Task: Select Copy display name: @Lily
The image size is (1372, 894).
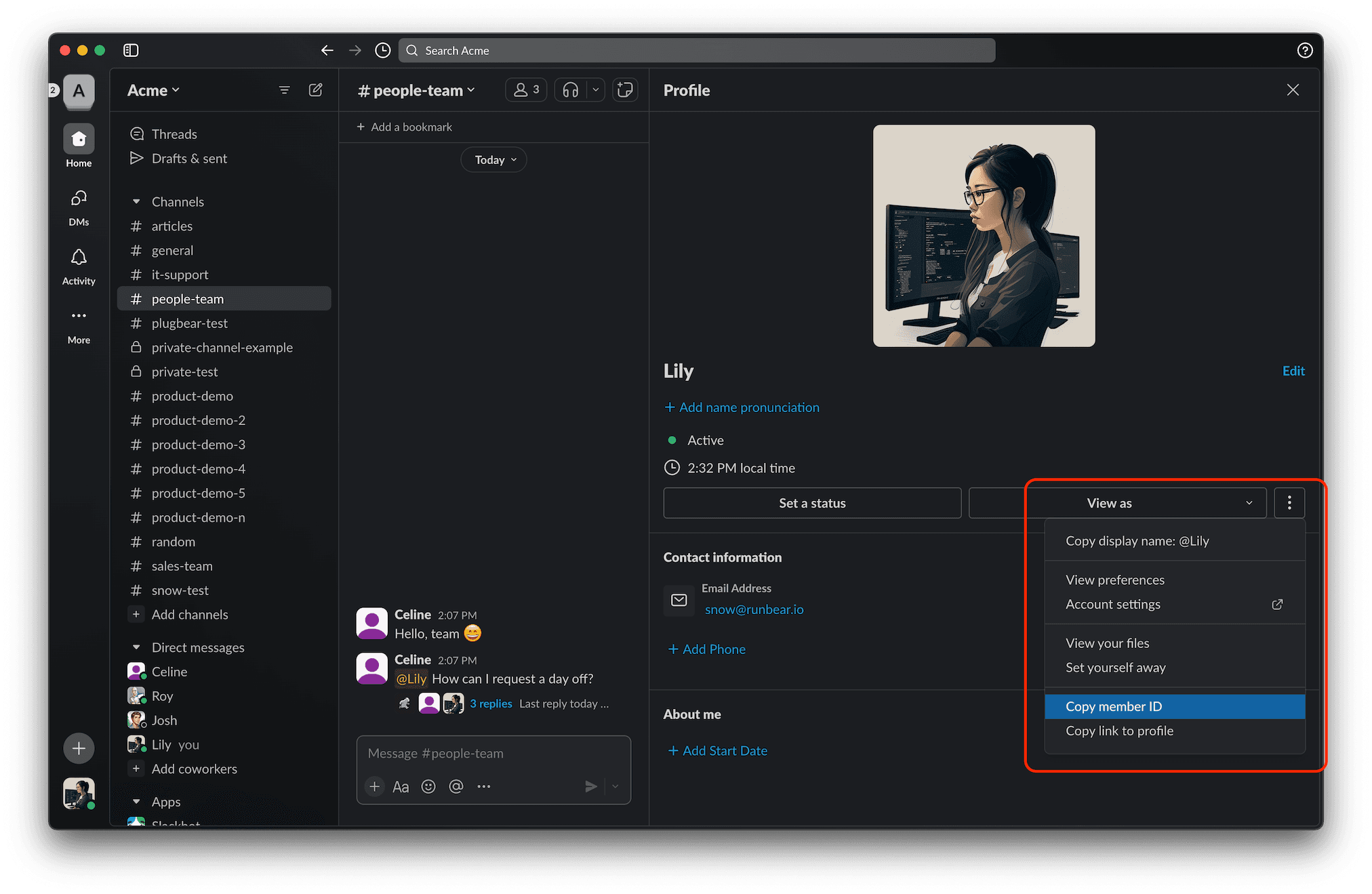Action: click(x=1175, y=541)
